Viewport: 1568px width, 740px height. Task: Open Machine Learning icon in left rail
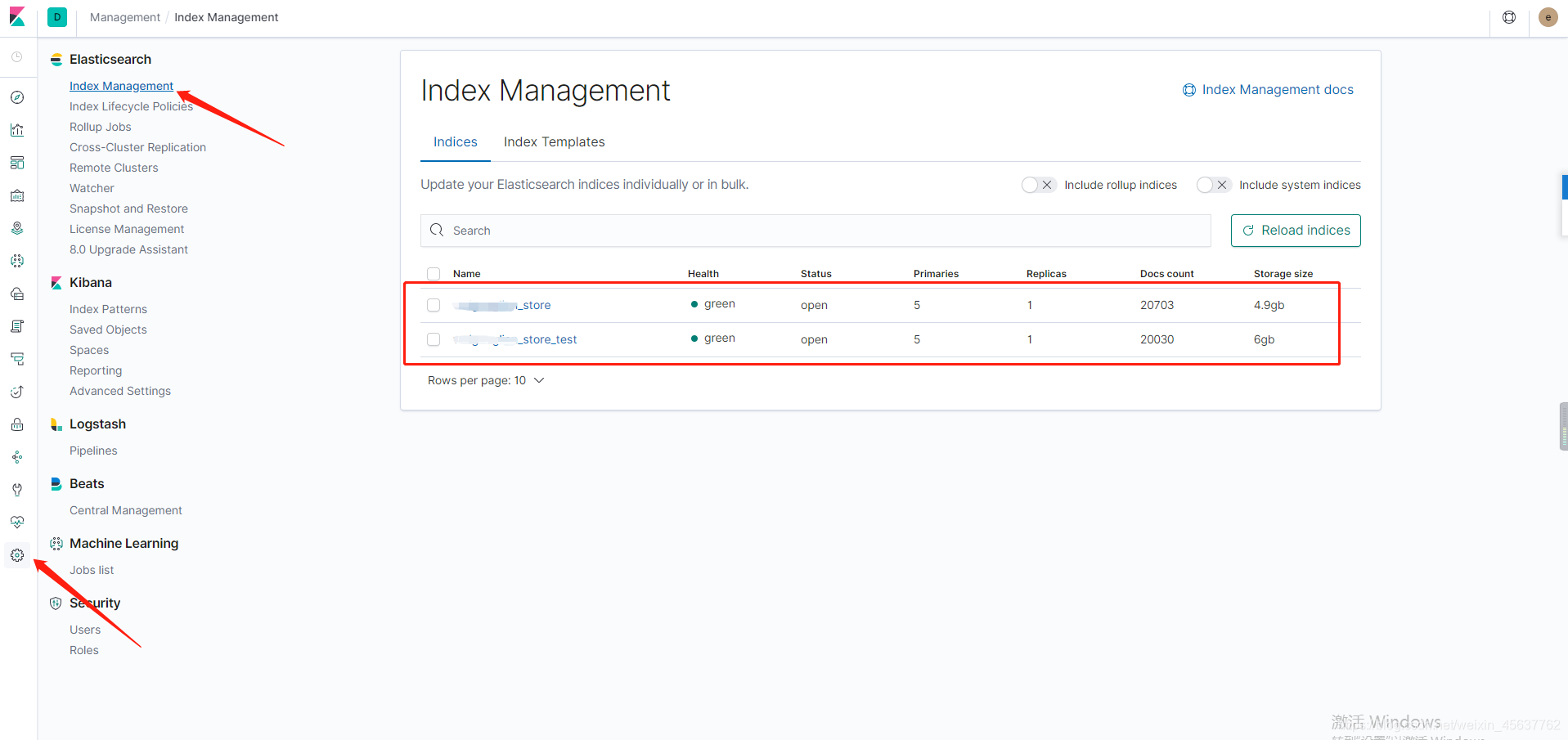pos(17,261)
